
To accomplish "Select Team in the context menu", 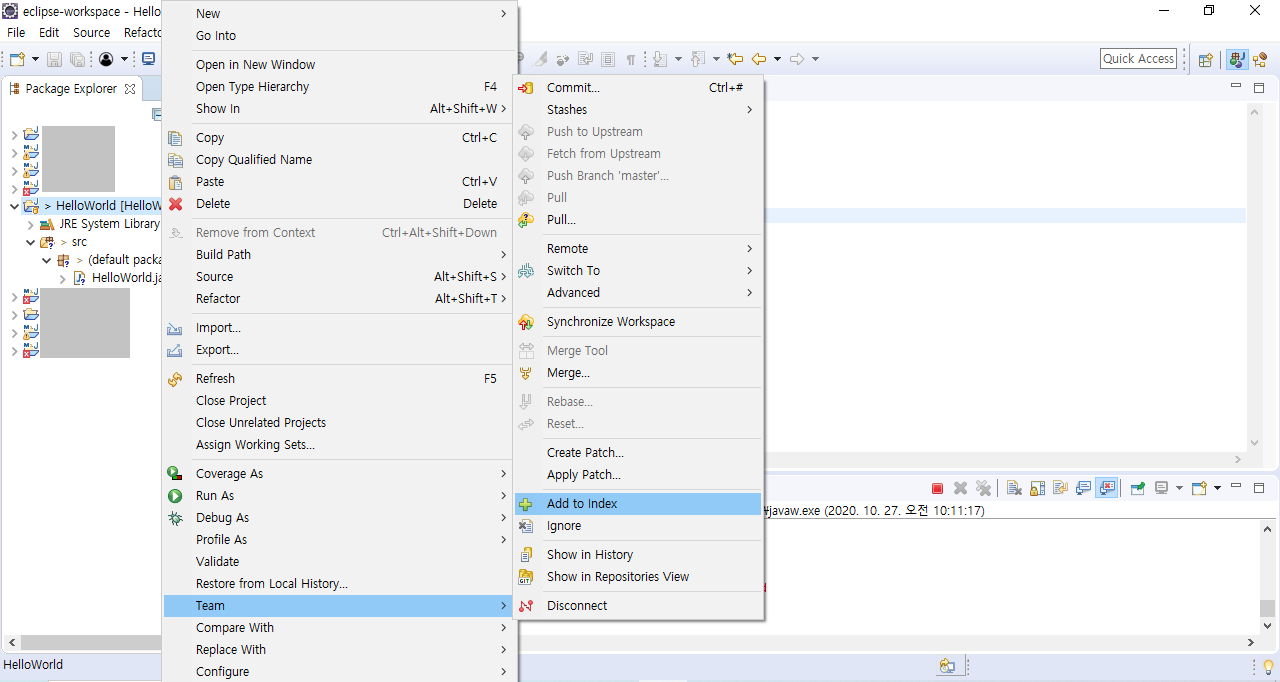I will tap(338, 606).
